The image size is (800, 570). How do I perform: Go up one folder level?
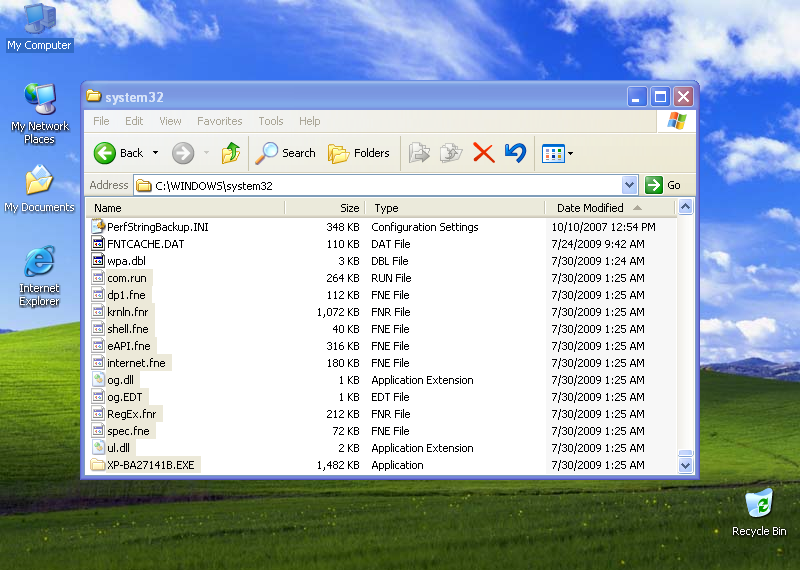(x=231, y=153)
